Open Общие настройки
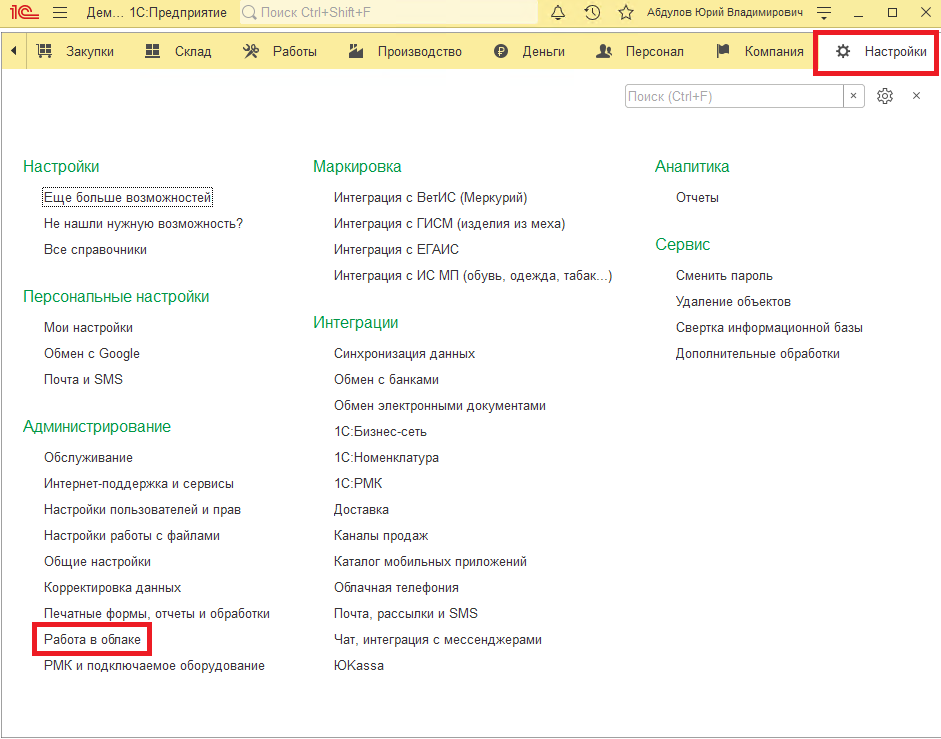941x739 pixels. (97, 561)
